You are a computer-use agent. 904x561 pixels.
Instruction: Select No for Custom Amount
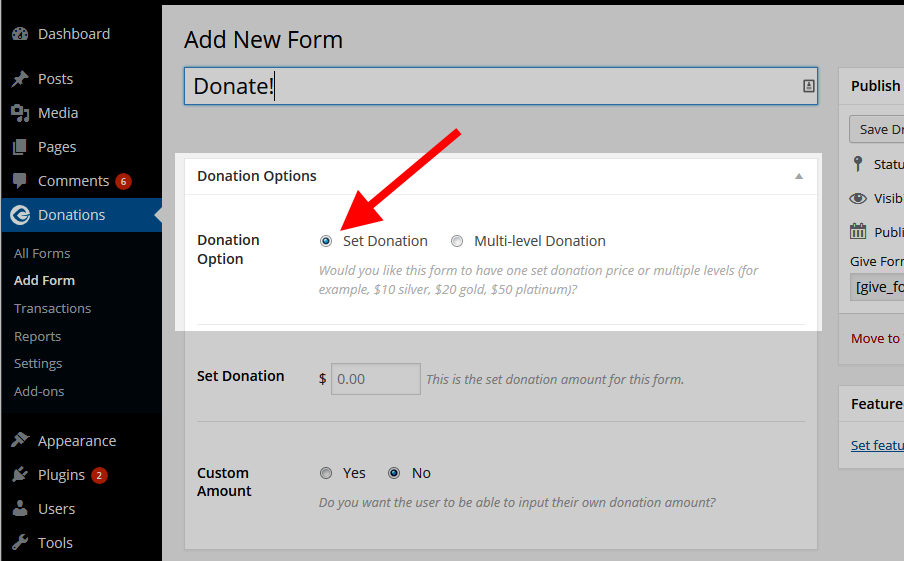point(394,473)
